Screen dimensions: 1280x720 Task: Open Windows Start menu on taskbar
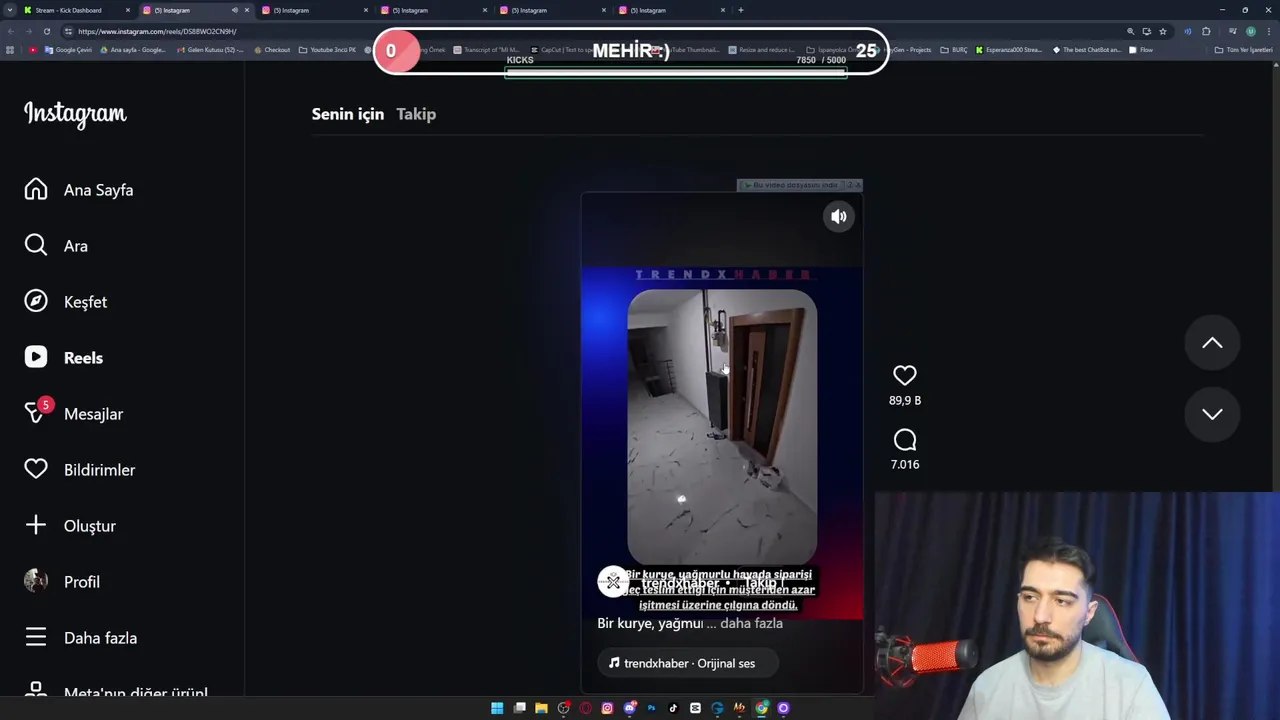point(497,708)
